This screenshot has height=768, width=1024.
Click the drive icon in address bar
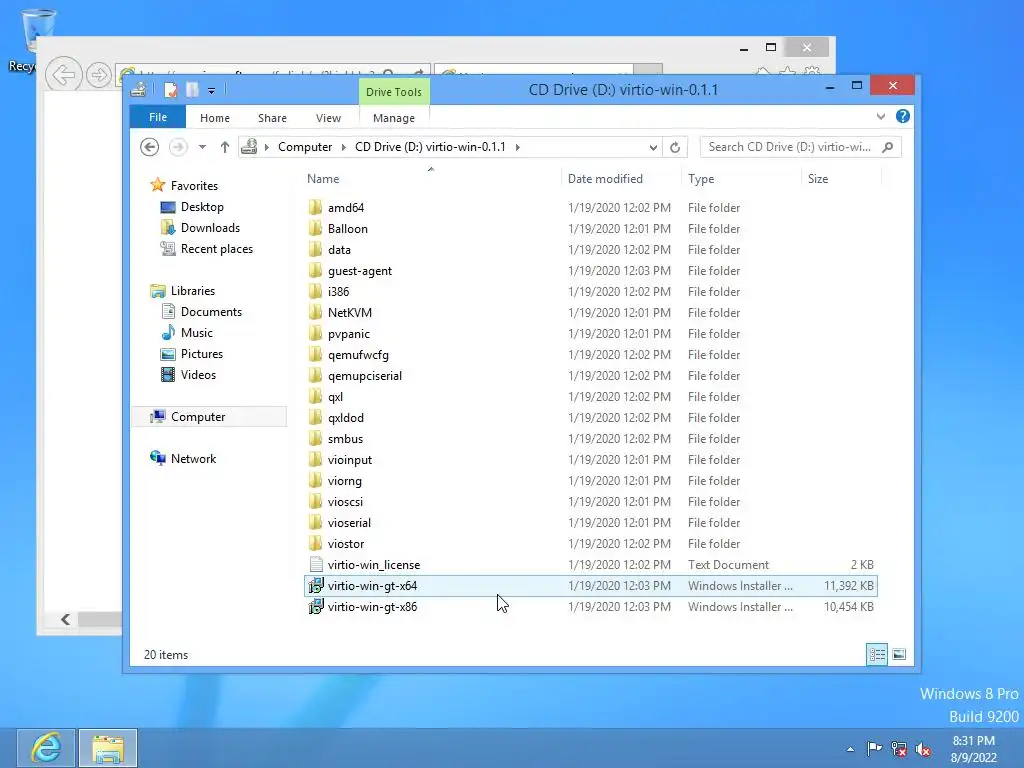click(249, 147)
